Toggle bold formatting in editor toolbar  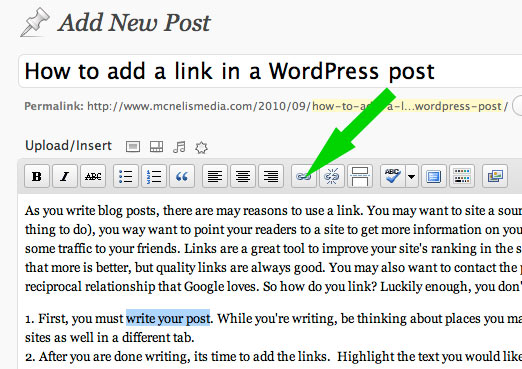(x=37, y=176)
